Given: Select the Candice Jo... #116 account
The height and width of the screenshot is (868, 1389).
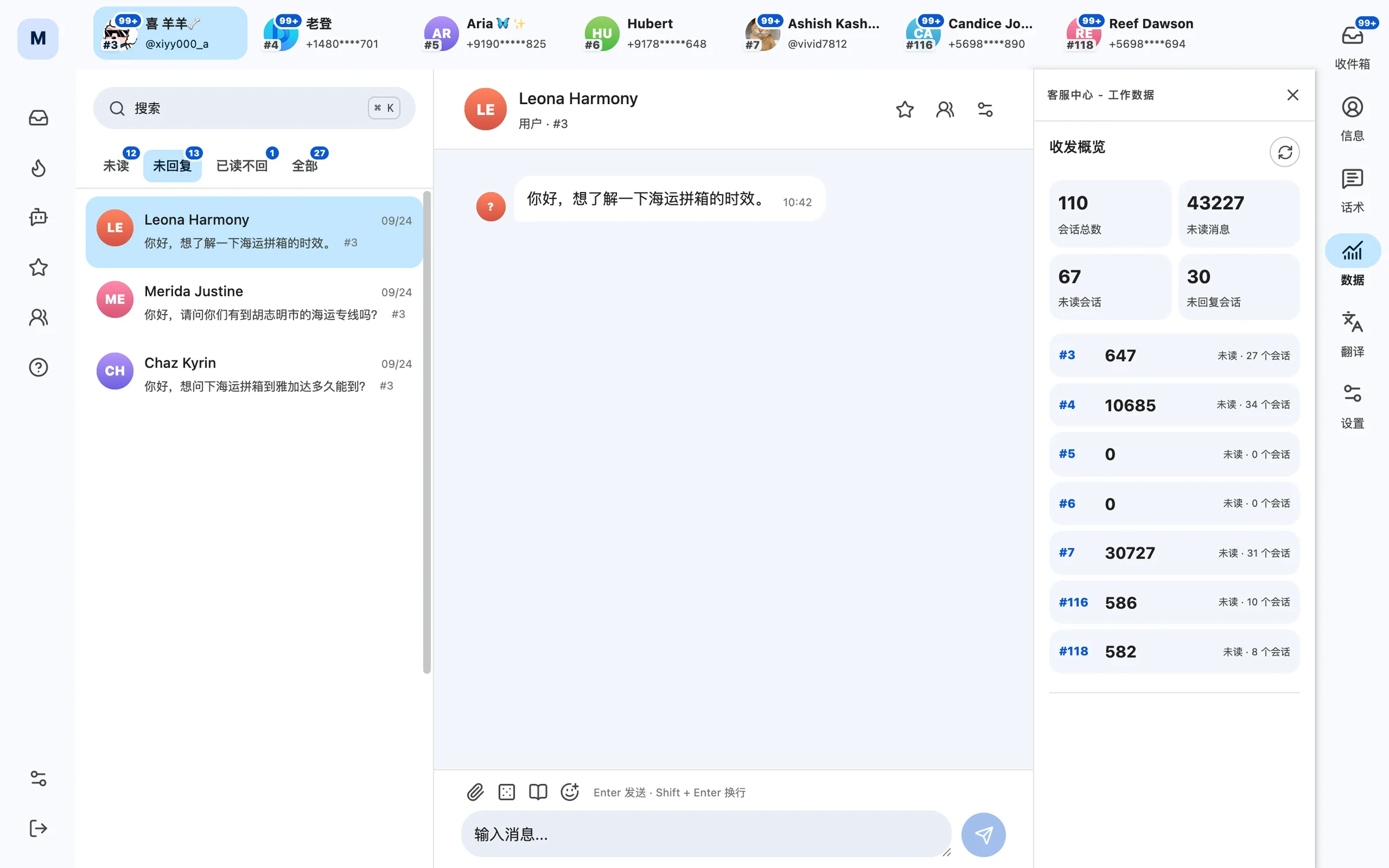Looking at the screenshot, I should 972,33.
